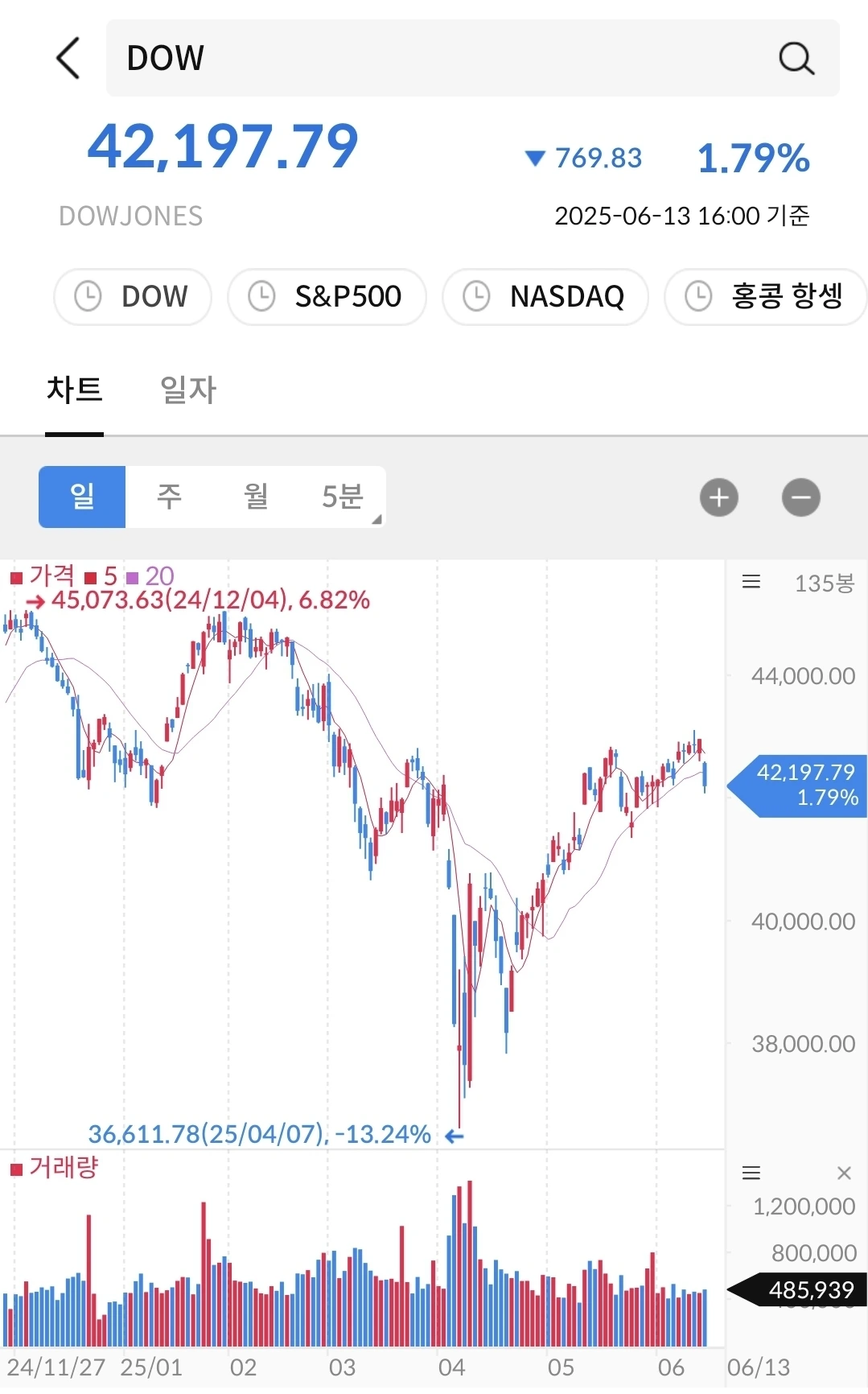Tap the back arrow icon

(x=68, y=58)
